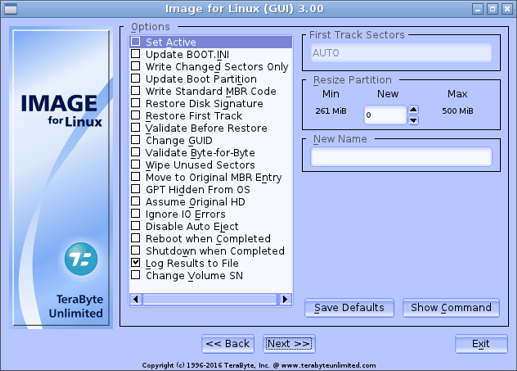Click the Save Defaults button
This screenshot has height=371, width=517.
[x=349, y=308]
